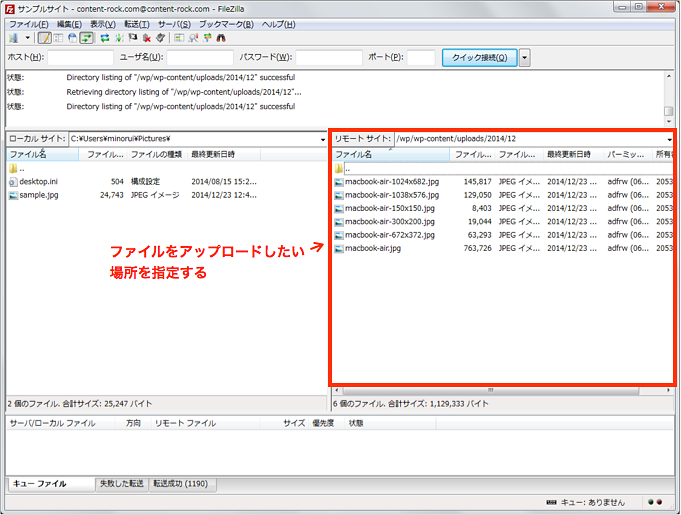Toggle the local directory tree view
Viewport: 681px width, 515px height.
(x=58, y=38)
